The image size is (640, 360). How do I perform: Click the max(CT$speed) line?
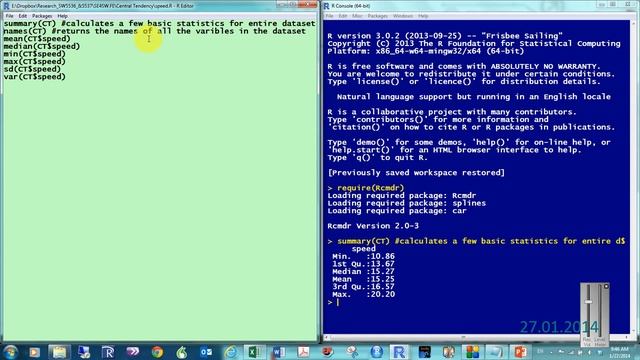click(34, 62)
